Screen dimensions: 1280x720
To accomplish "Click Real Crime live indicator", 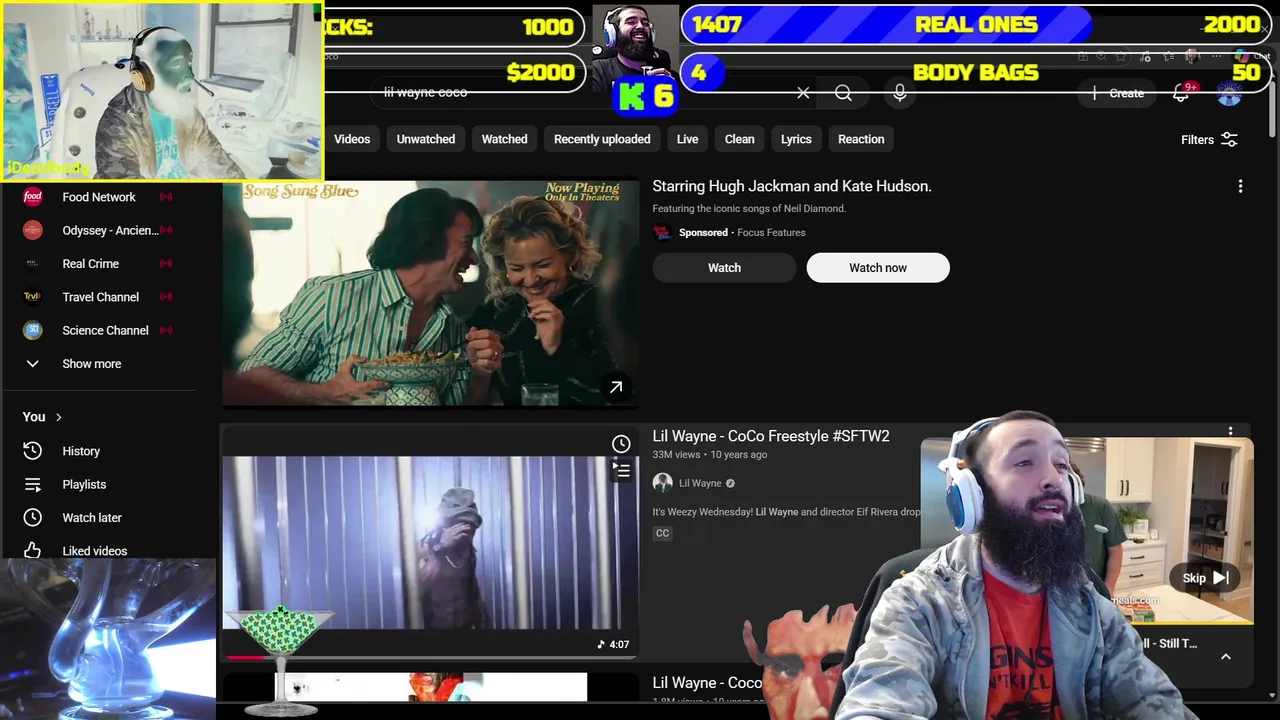I will [166, 264].
